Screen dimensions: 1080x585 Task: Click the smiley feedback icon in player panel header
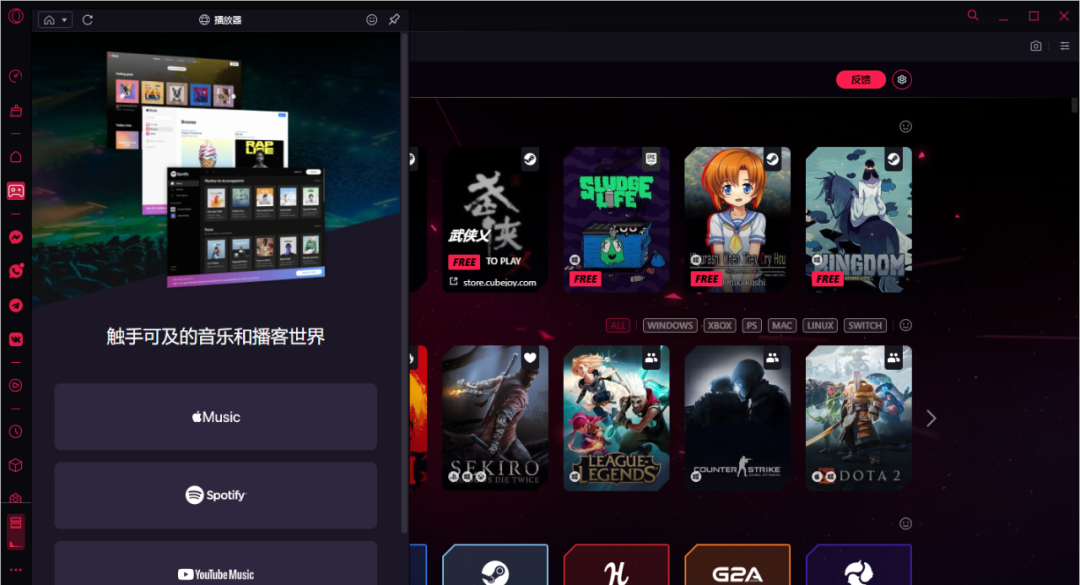[x=372, y=19]
